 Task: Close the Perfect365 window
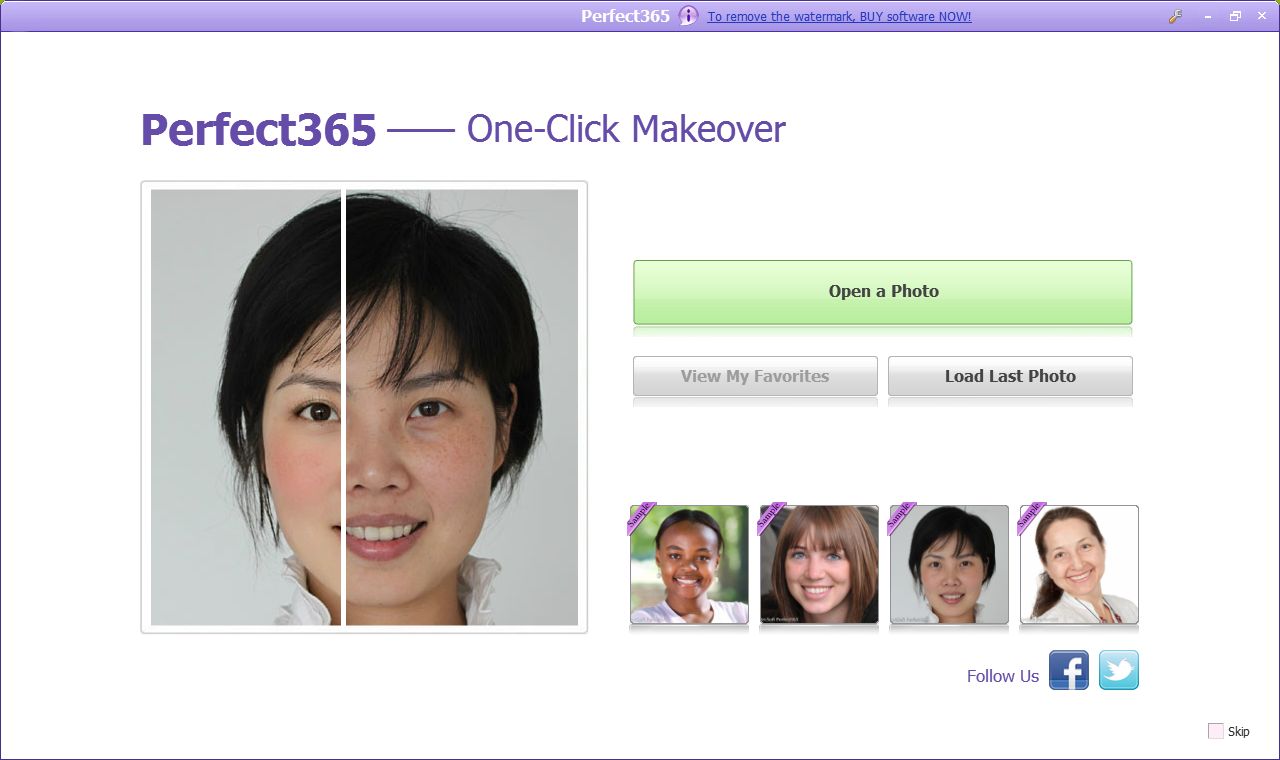(x=1261, y=17)
